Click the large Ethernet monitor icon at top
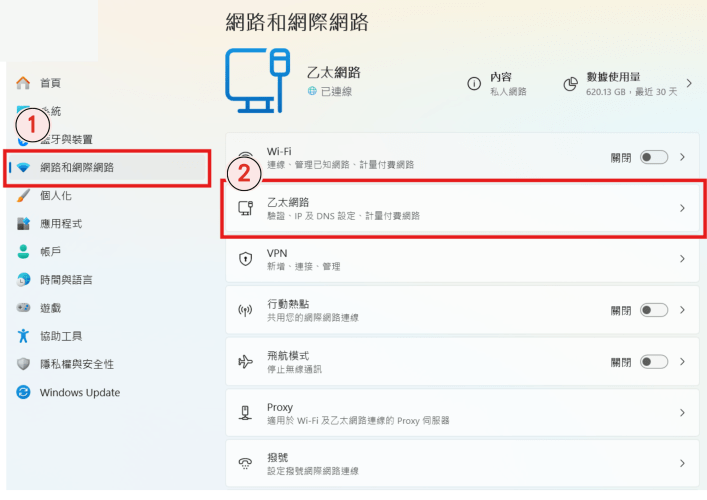The width and height of the screenshot is (707, 500). [257, 81]
